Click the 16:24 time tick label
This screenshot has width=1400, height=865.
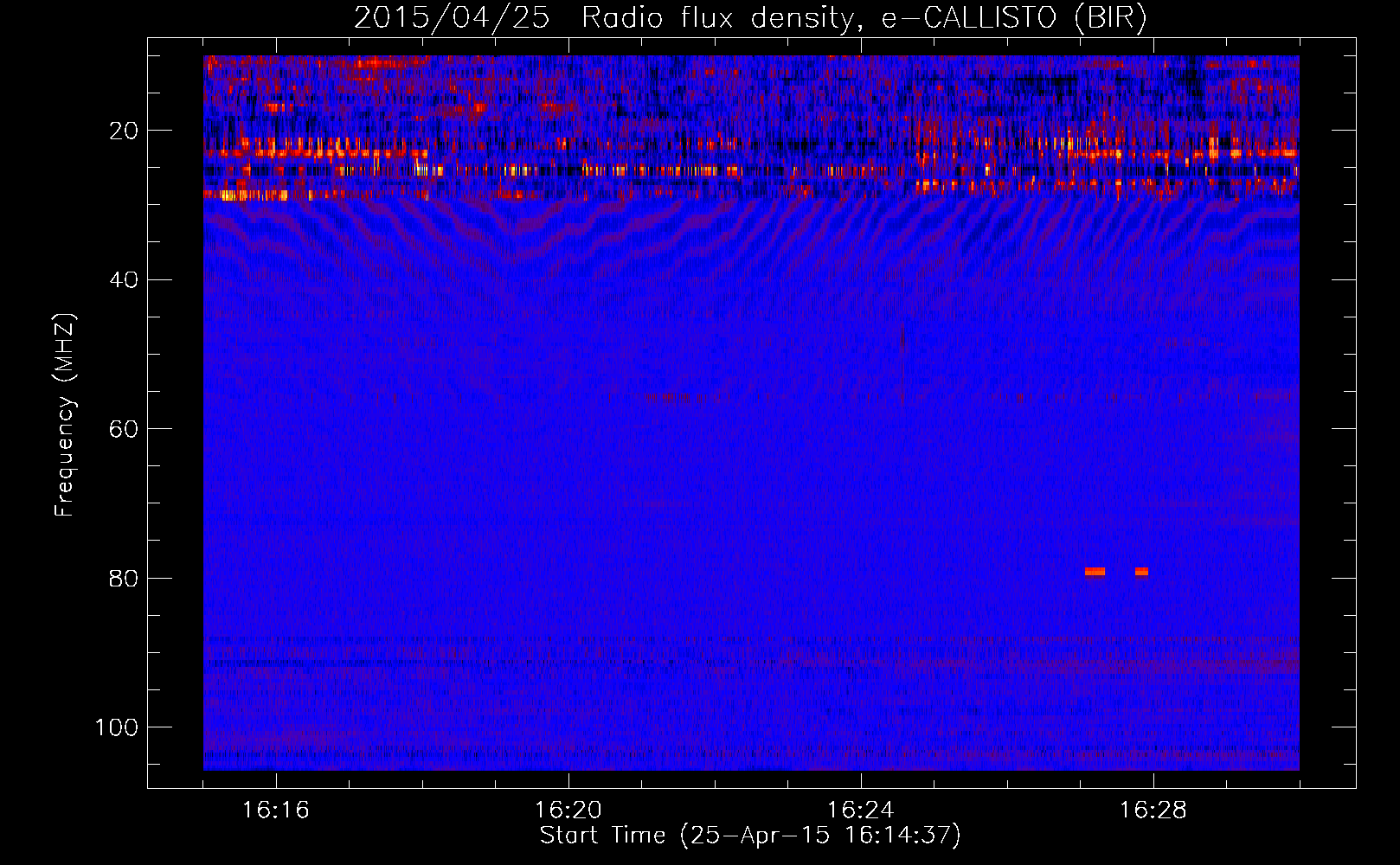861,811
